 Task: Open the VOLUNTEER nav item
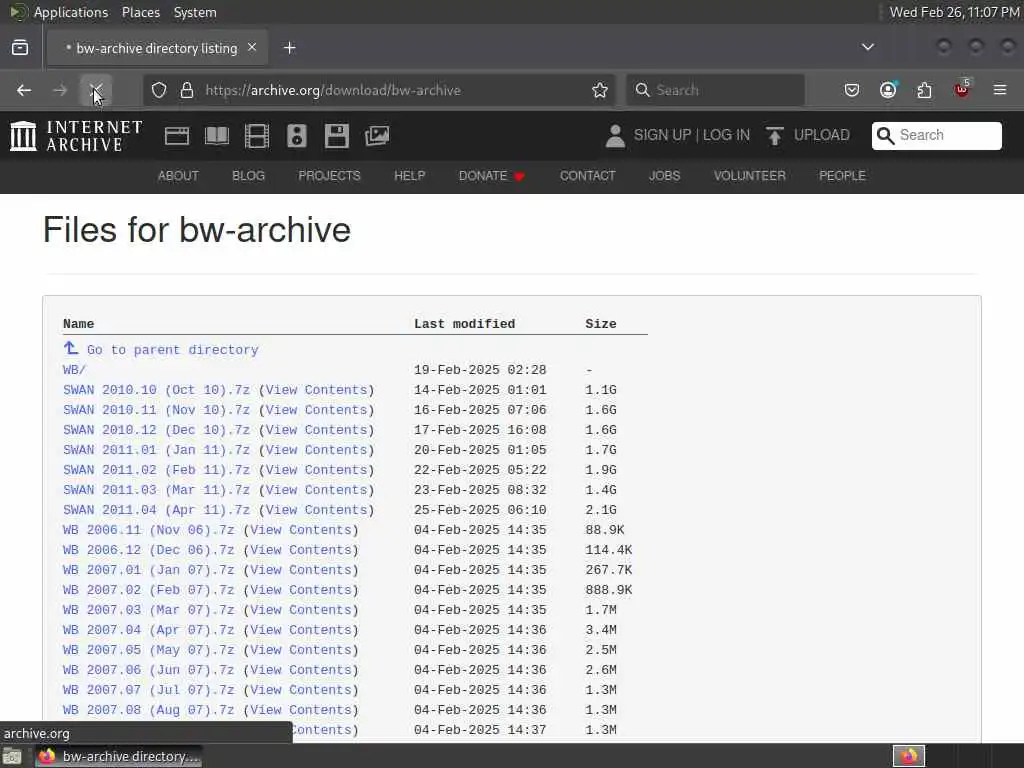click(x=750, y=176)
